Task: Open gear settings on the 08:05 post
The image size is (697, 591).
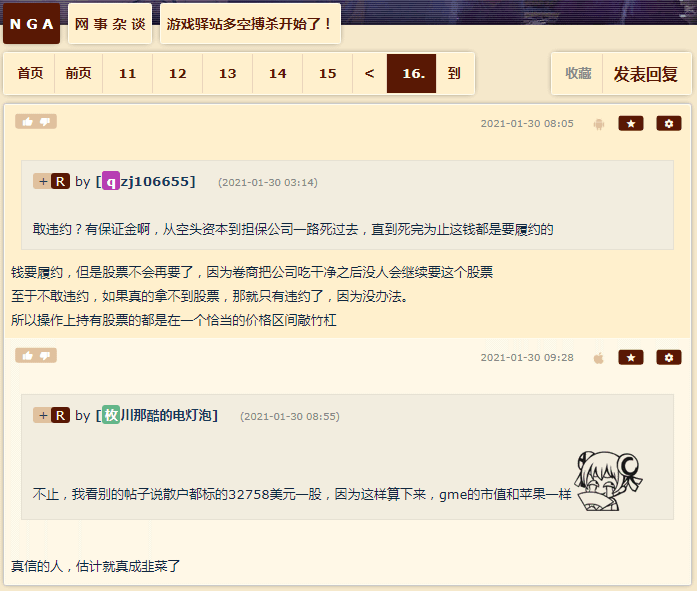Action: (x=669, y=124)
